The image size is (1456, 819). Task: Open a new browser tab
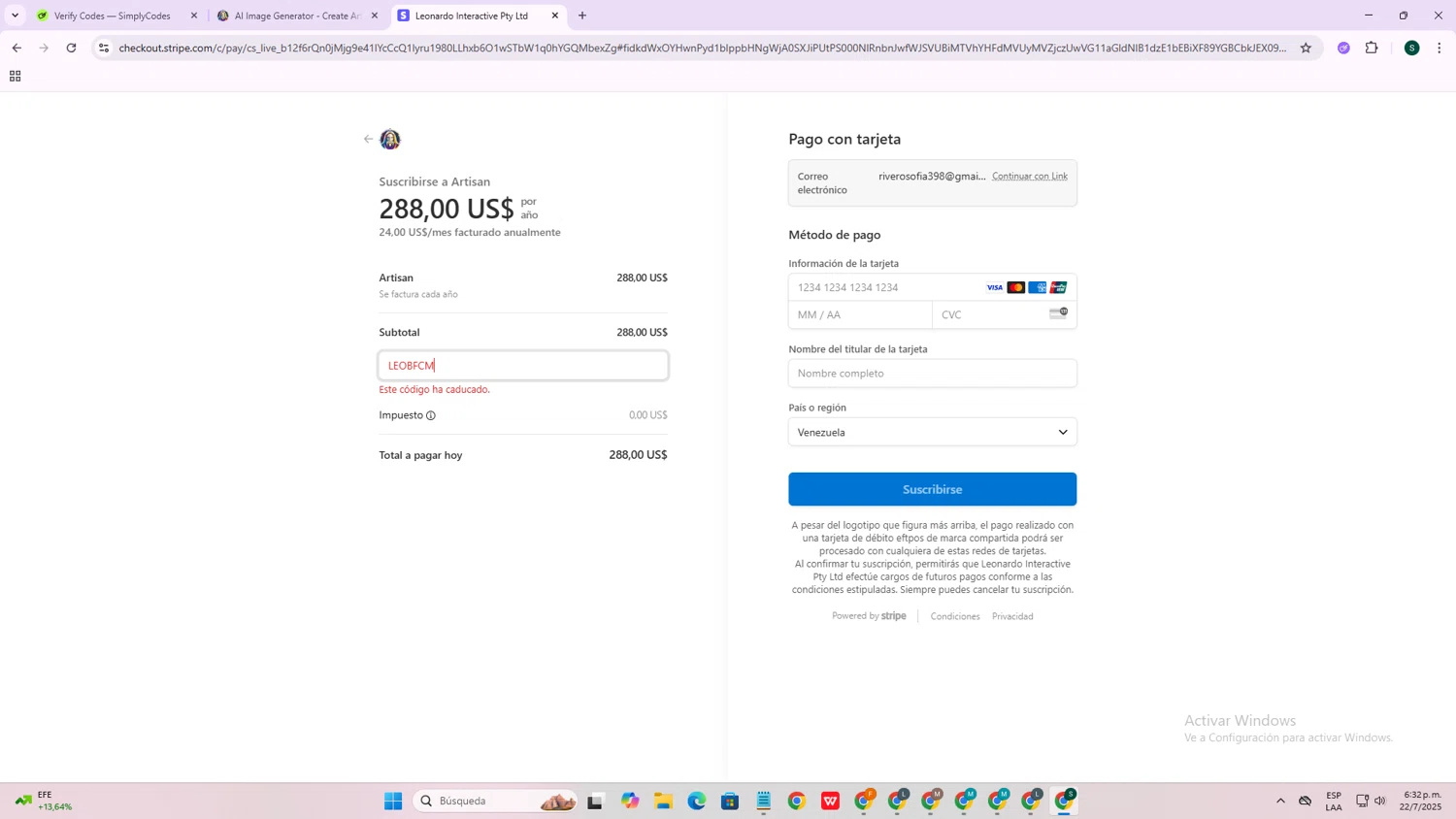(582, 16)
